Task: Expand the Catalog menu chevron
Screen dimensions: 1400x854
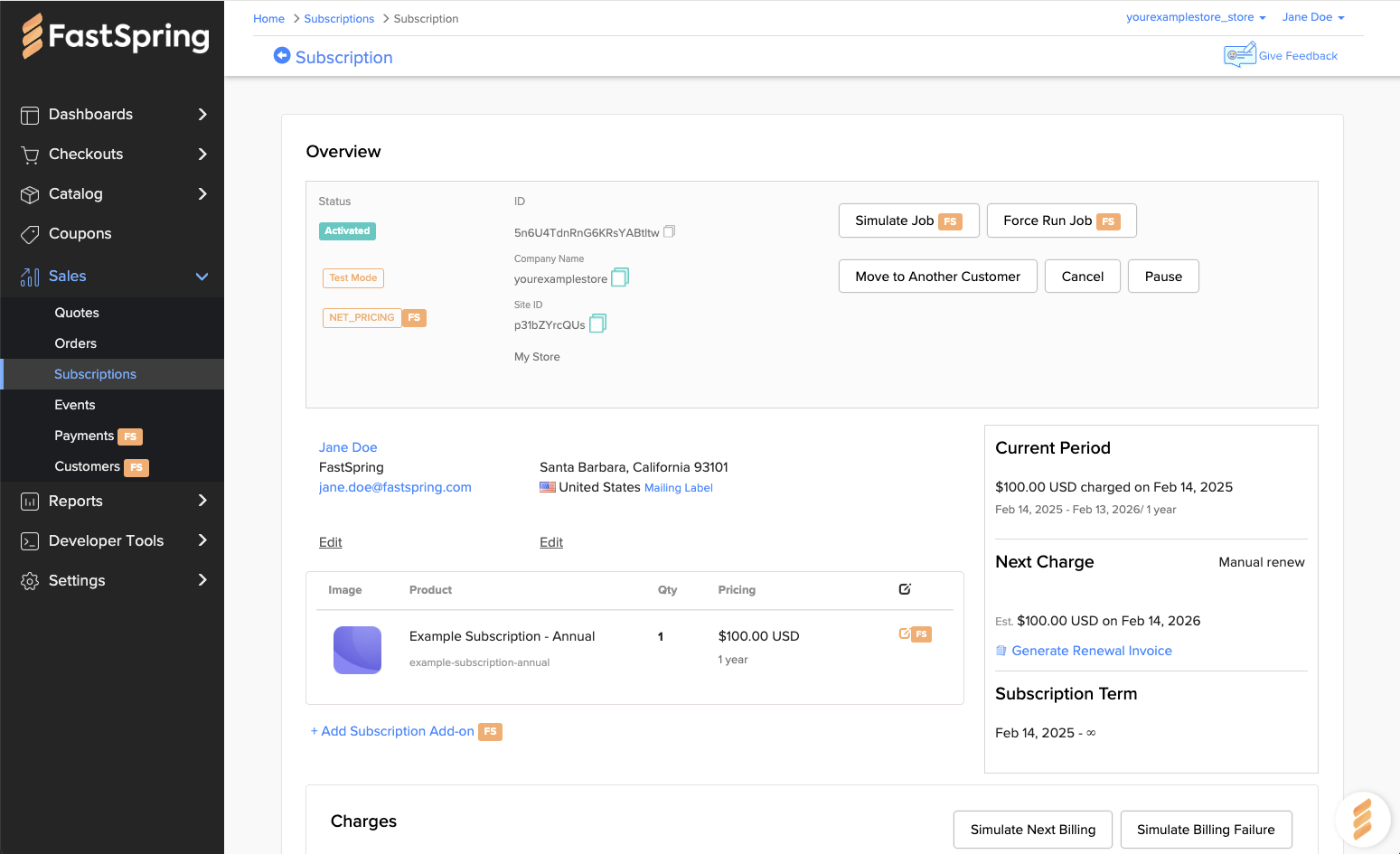Action: [202, 193]
